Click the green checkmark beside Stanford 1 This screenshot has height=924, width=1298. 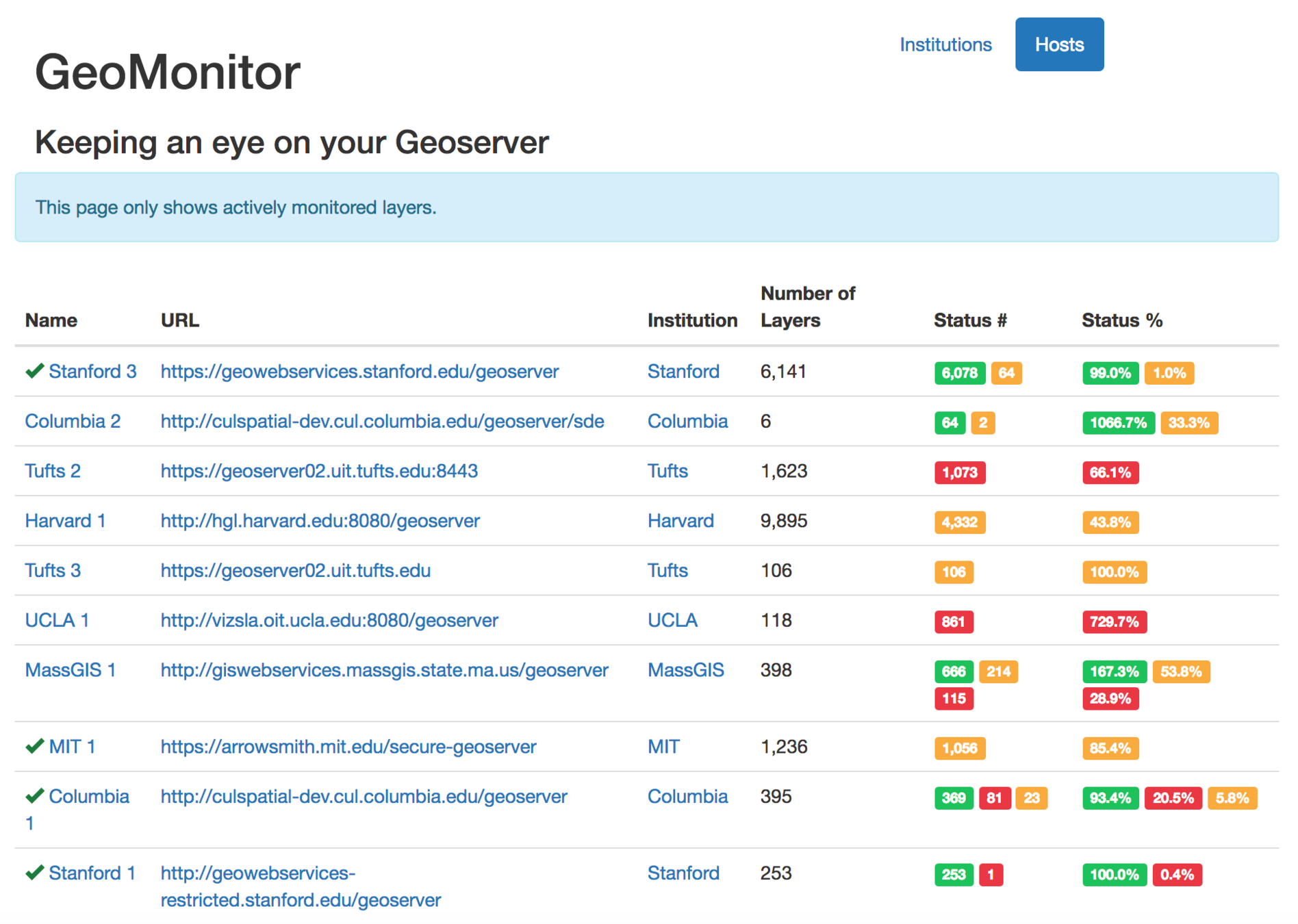point(35,873)
